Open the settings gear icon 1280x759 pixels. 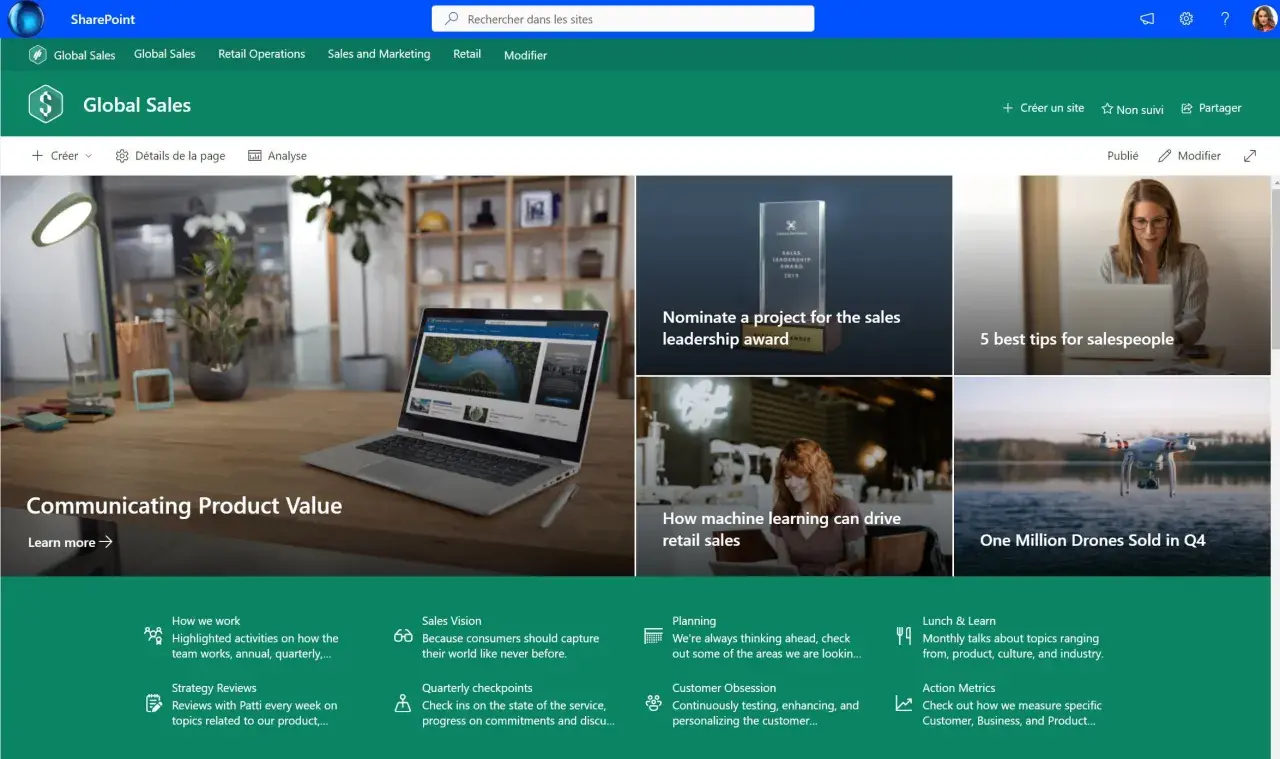click(1186, 19)
